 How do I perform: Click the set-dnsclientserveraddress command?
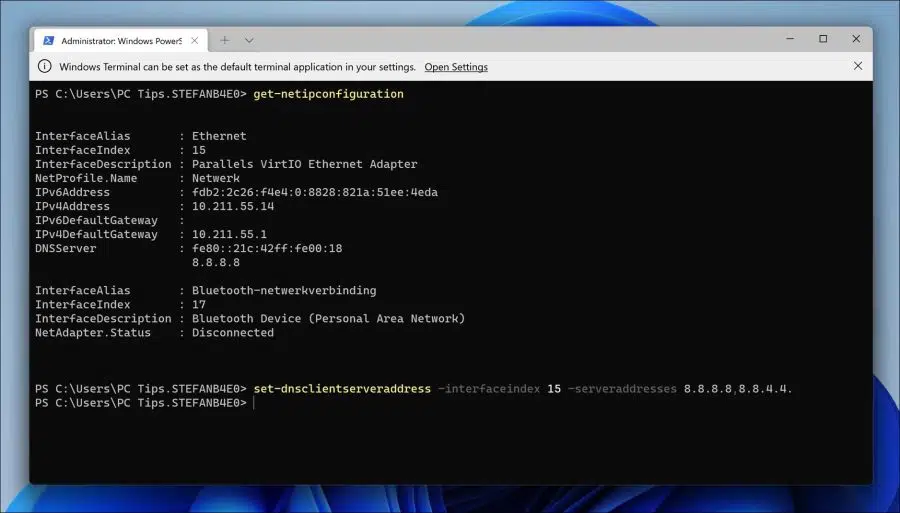[x=342, y=389]
